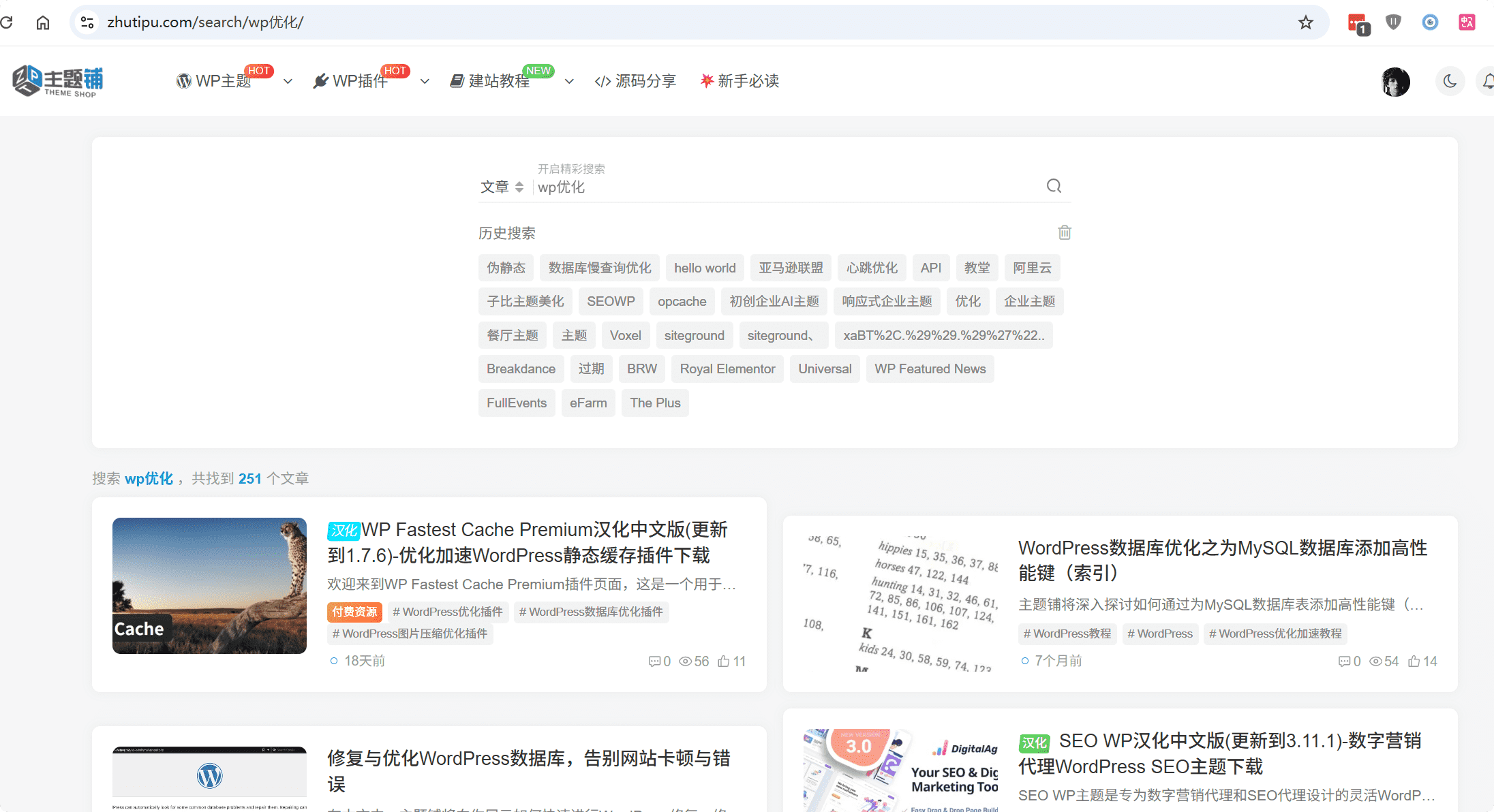The image size is (1494, 812).
Task: Open the WP主题 navigation item
Action: point(214,81)
